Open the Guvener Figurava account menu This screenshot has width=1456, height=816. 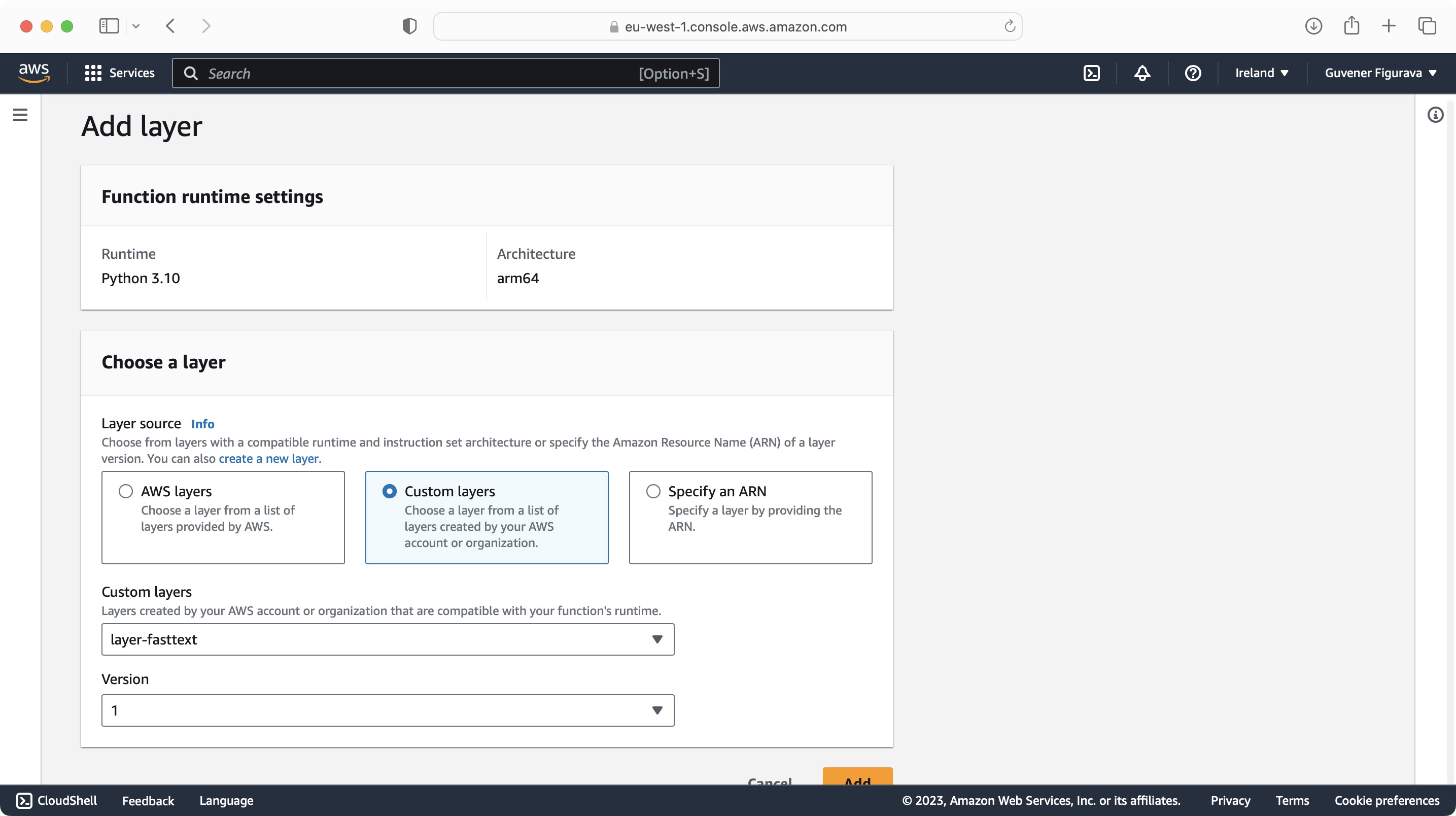click(x=1380, y=73)
